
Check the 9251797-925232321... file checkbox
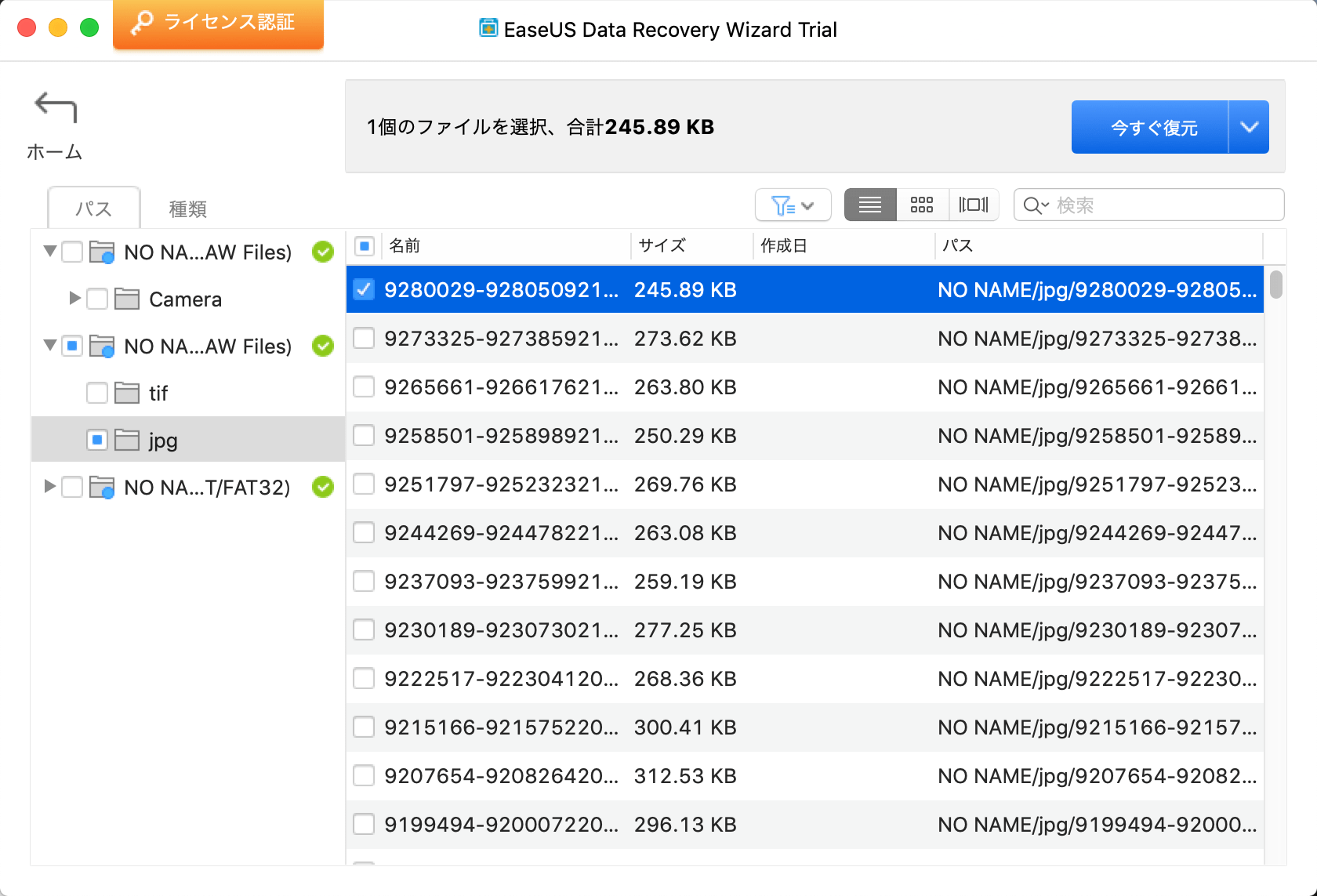point(364,484)
